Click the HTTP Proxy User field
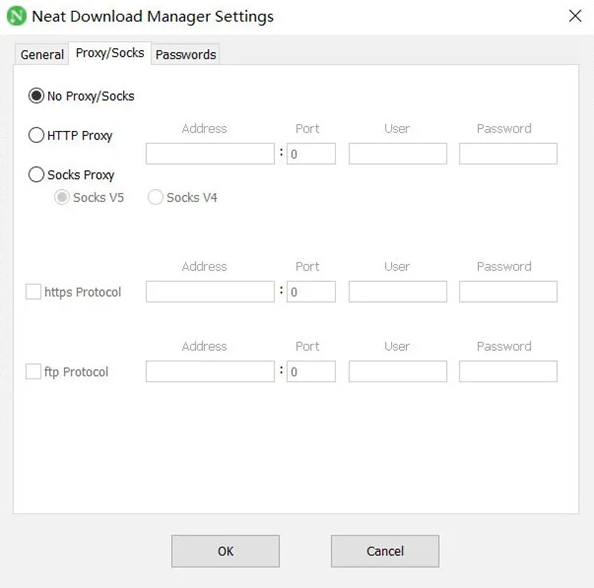The height and width of the screenshot is (588, 594). point(398,154)
